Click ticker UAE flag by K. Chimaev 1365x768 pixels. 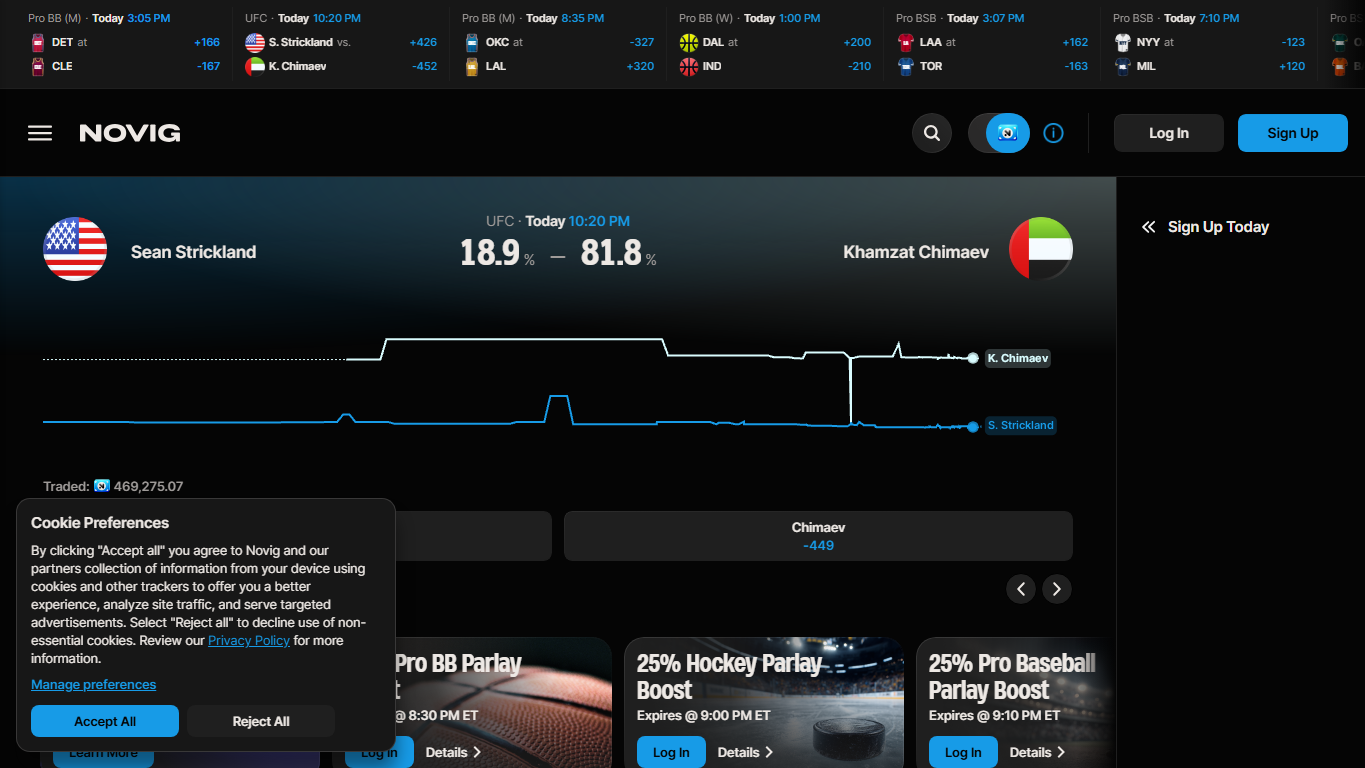[255, 66]
